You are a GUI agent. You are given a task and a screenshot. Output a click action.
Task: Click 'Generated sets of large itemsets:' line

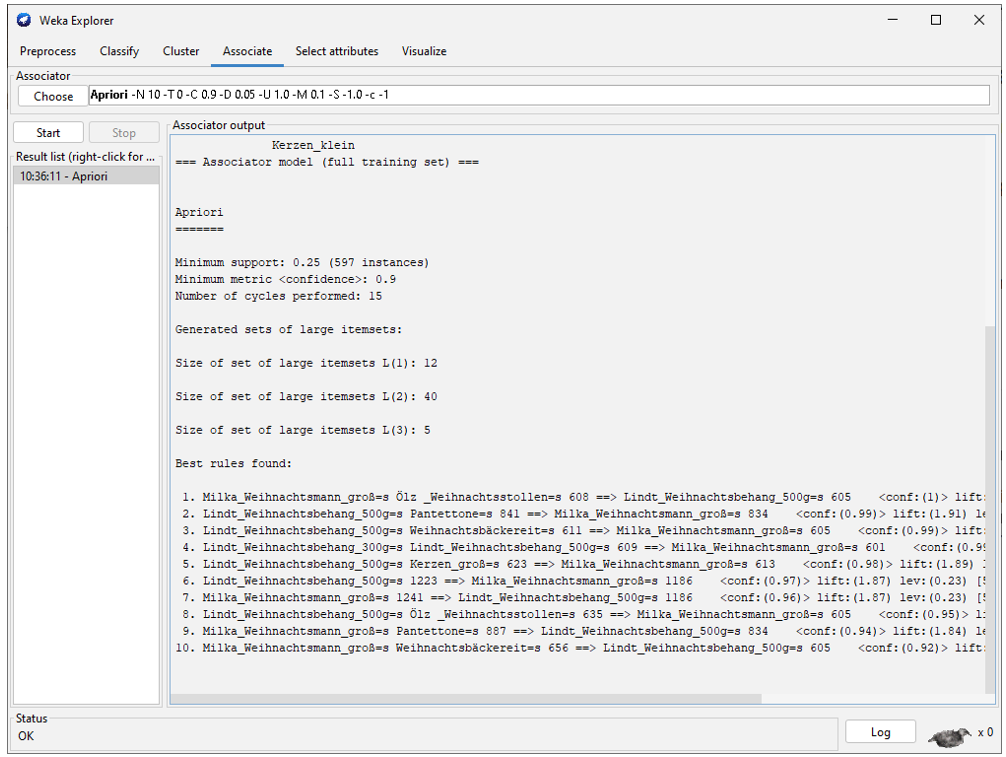[x=289, y=329]
